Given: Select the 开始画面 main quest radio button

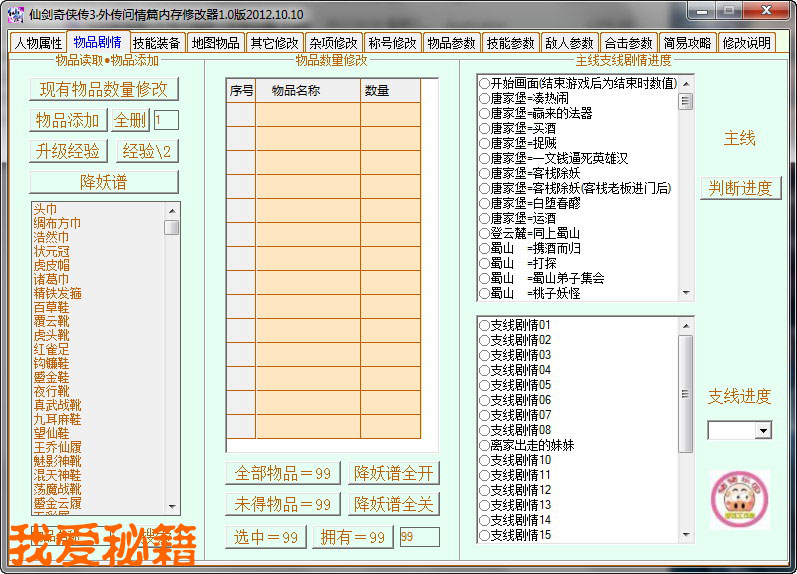Looking at the screenshot, I should coord(484,83).
